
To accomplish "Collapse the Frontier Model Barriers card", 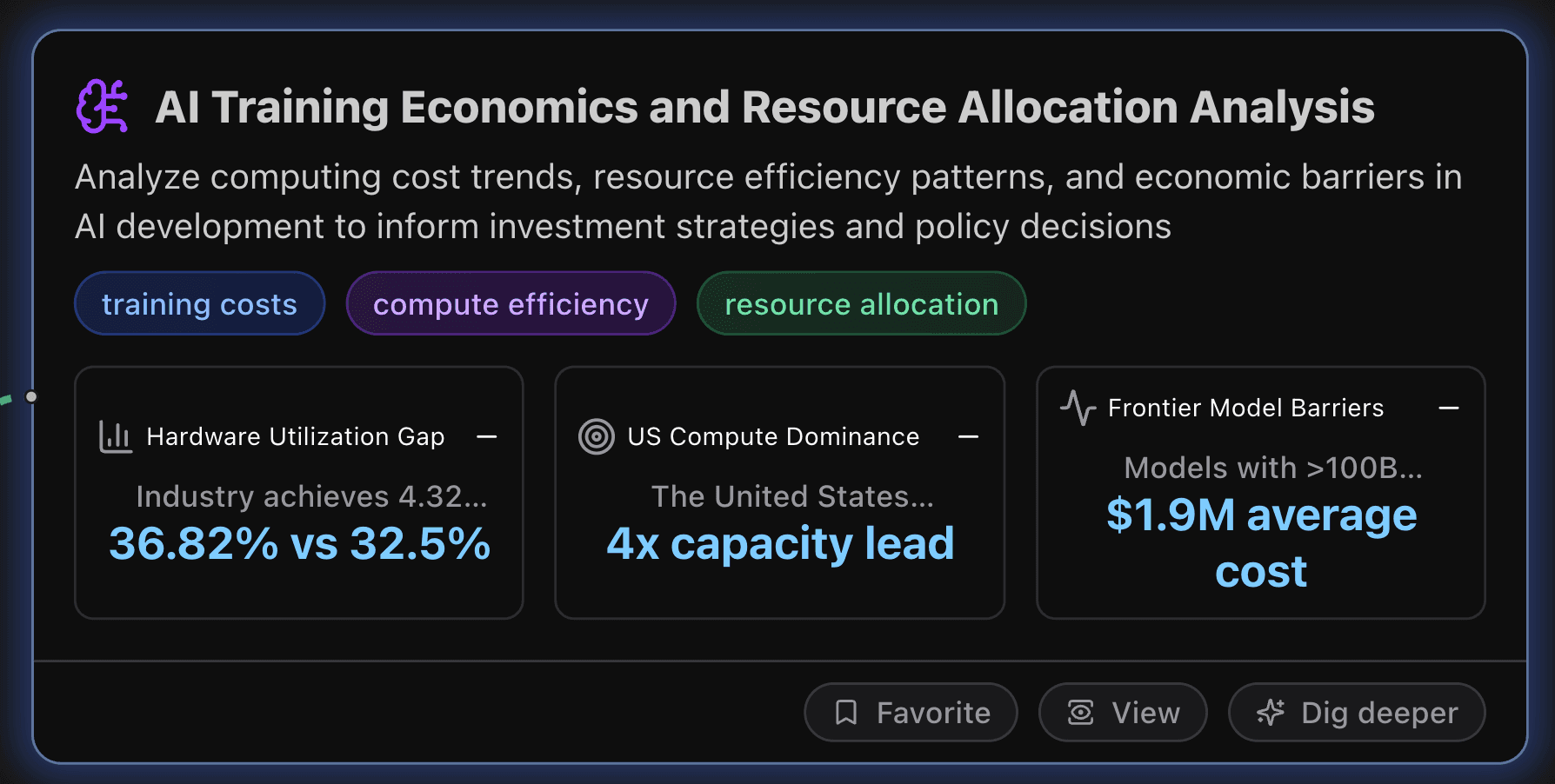I will [1451, 408].
